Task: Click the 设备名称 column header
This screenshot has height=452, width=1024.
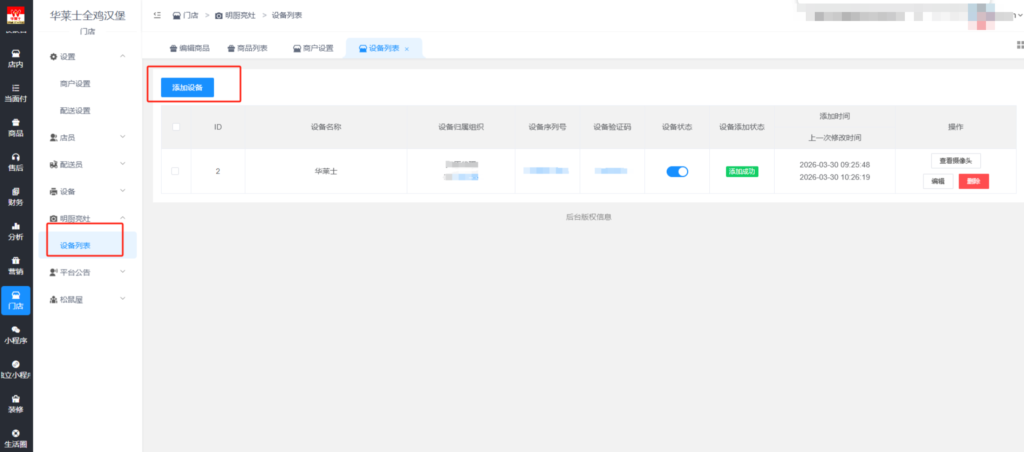Action: tap(326, 127)
